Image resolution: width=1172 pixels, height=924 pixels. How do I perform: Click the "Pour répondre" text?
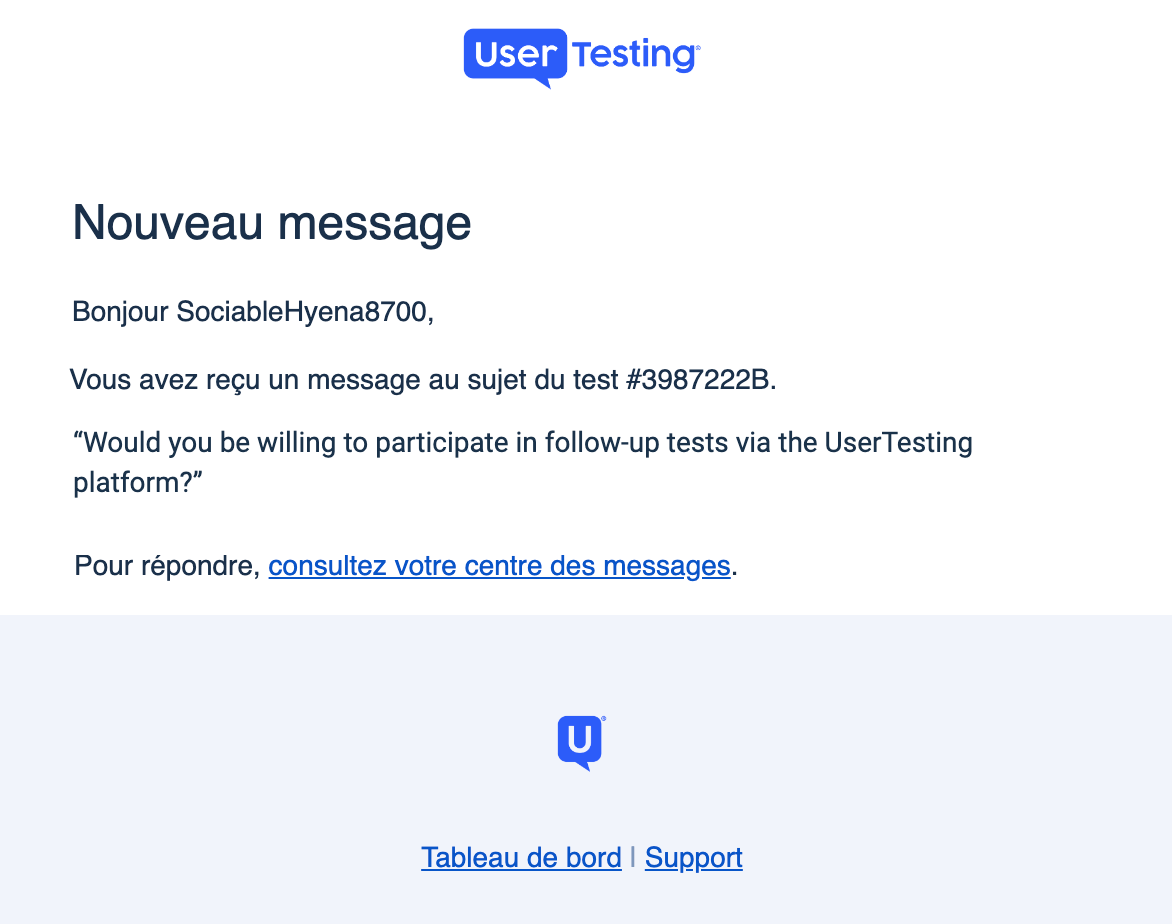(x=167, y=566)
